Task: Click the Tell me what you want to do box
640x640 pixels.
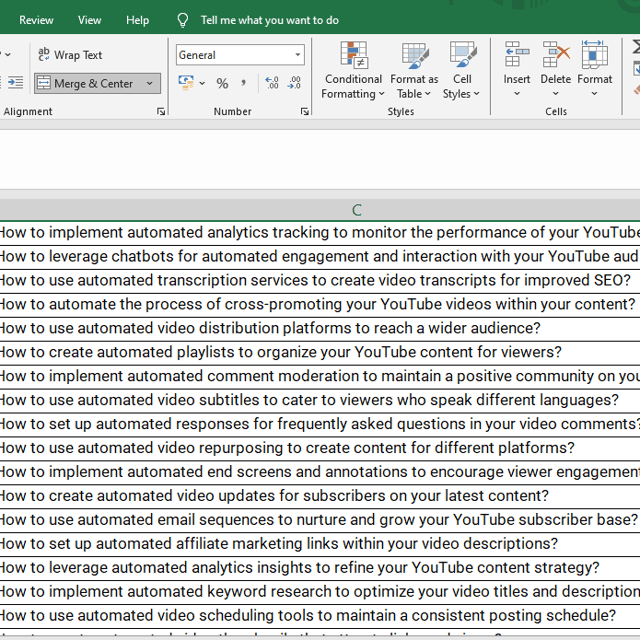Action: click(x=269, y=20)
